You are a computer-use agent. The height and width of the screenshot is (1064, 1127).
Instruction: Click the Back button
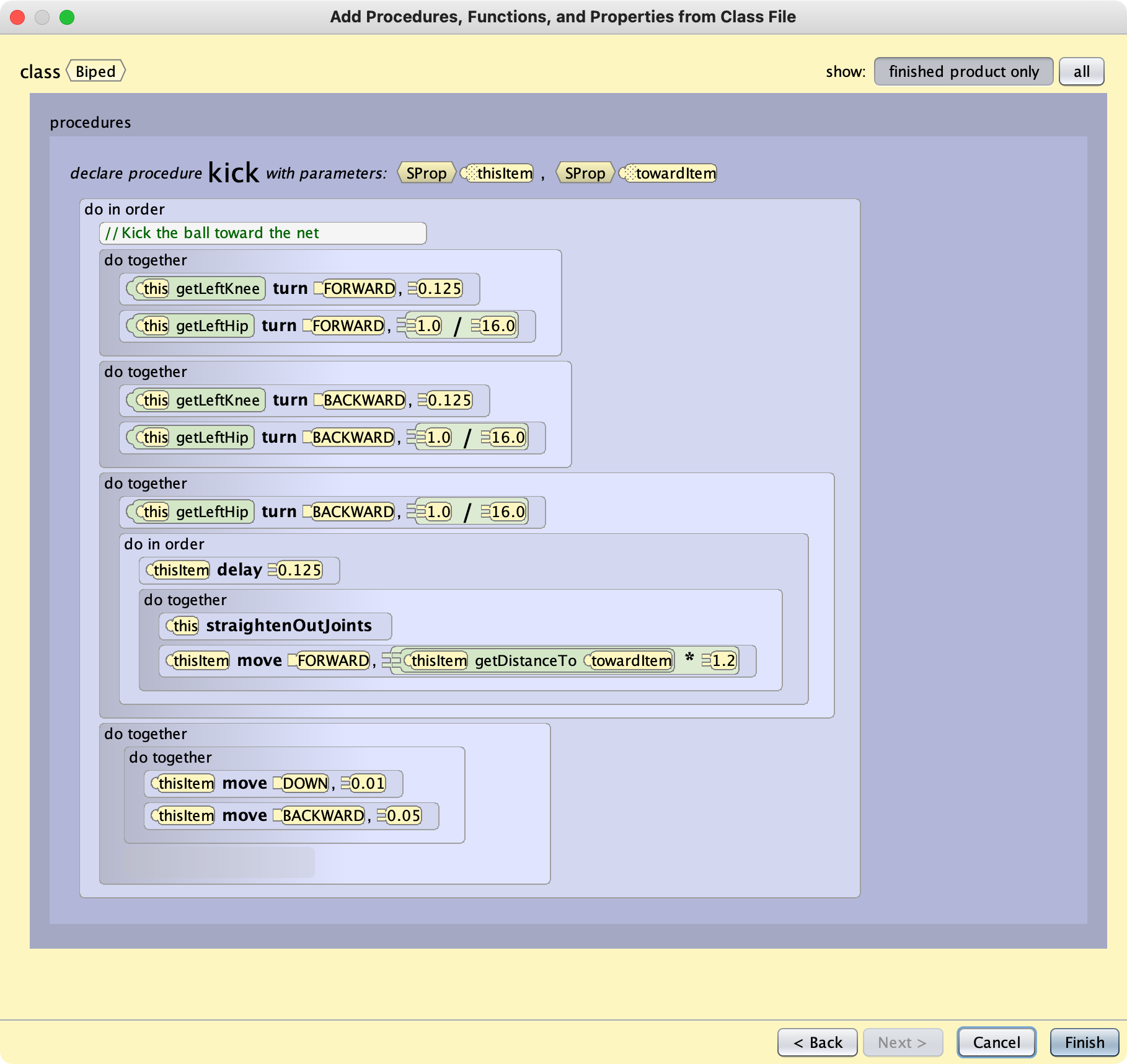(x=817, y=1042)
